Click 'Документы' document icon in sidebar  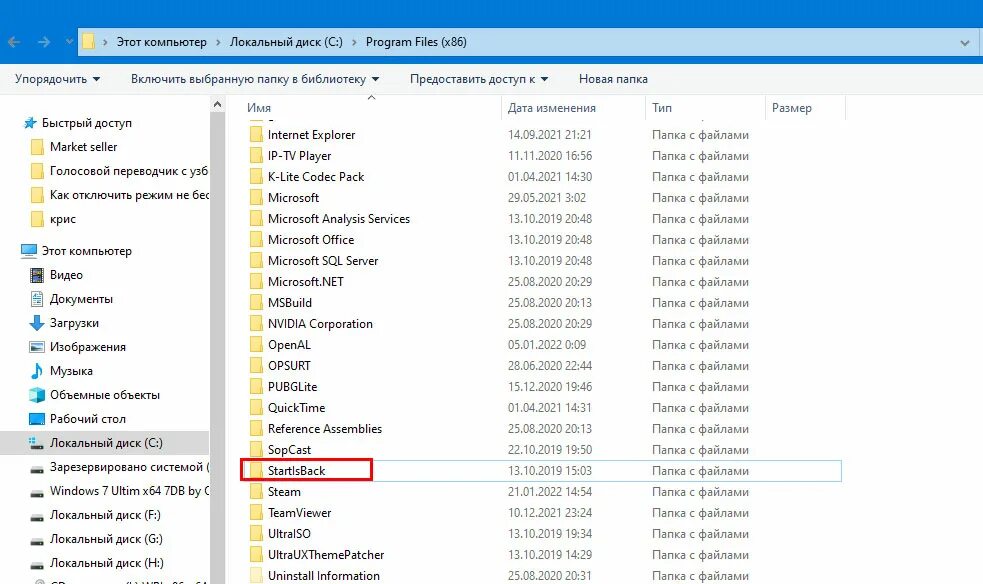[37, 299]
